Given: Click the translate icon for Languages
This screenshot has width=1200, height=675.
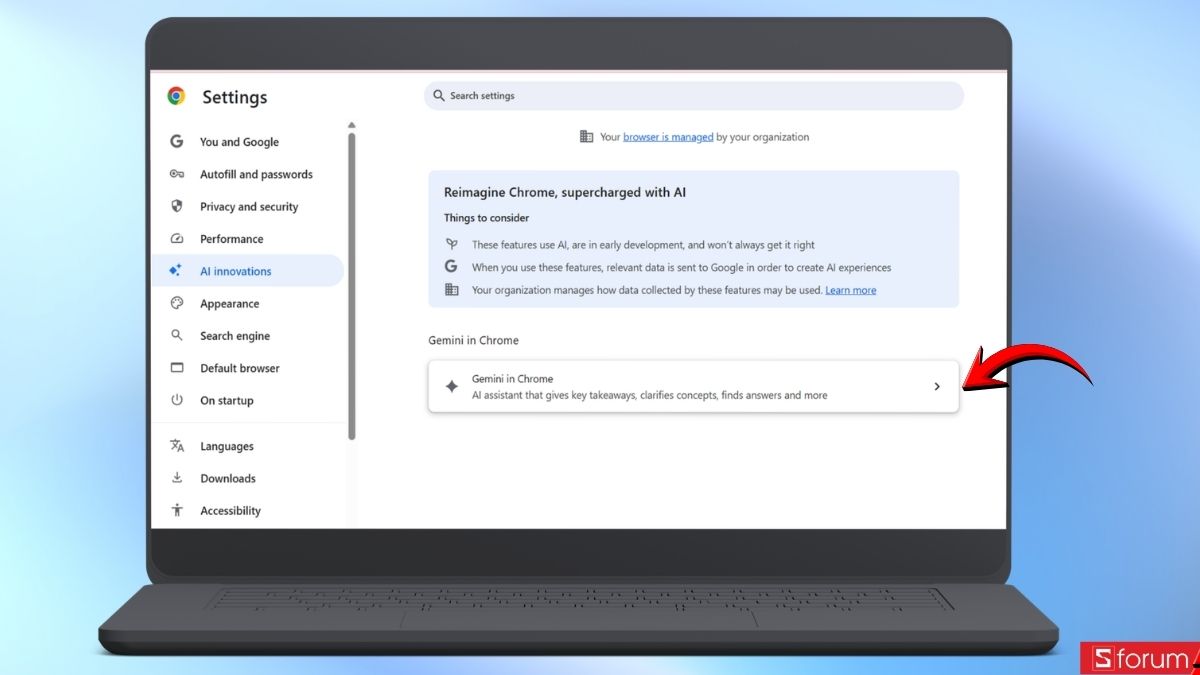Looking at the screenshot, I should pyautogui.click(x=177, y=446).
